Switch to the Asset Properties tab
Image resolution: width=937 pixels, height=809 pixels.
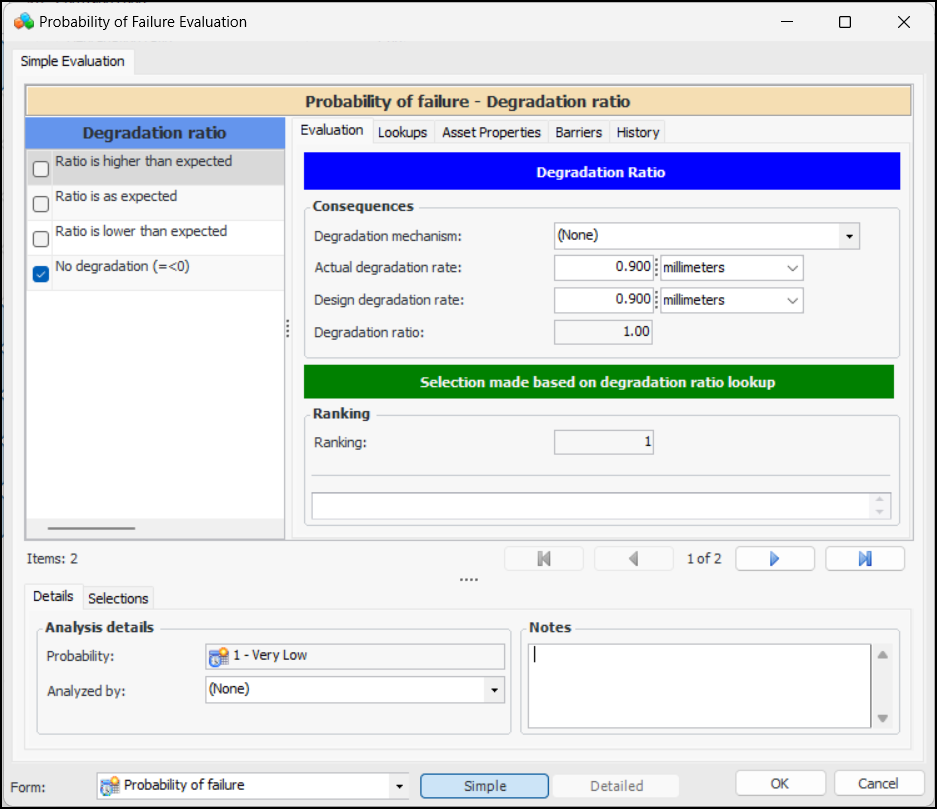click(491, 132)
